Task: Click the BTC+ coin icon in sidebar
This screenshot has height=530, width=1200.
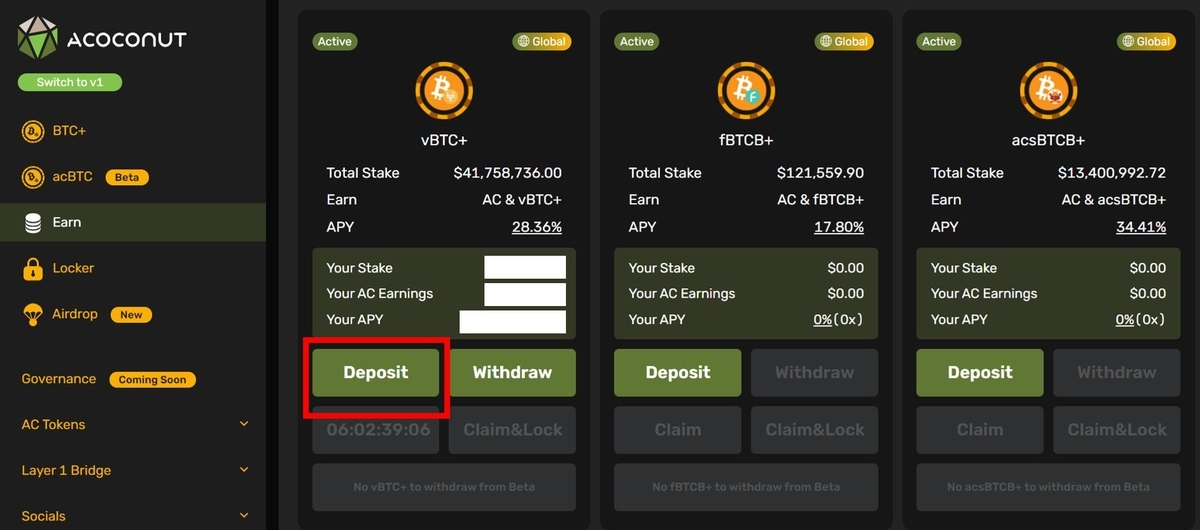Action: (33, 131)
